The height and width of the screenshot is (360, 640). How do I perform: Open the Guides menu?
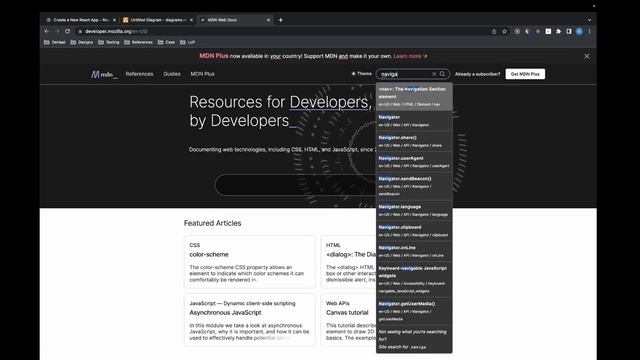coord(172,74)
